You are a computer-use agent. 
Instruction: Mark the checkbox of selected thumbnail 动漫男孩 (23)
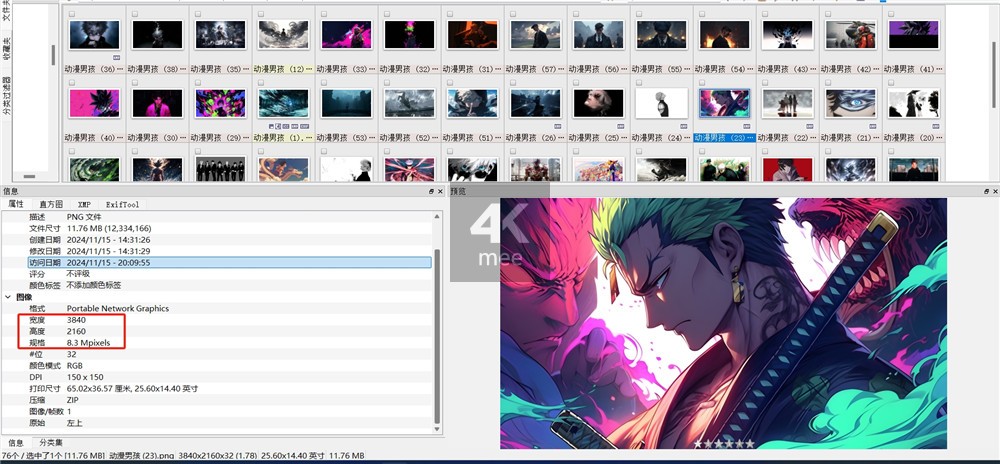[702, 82]
